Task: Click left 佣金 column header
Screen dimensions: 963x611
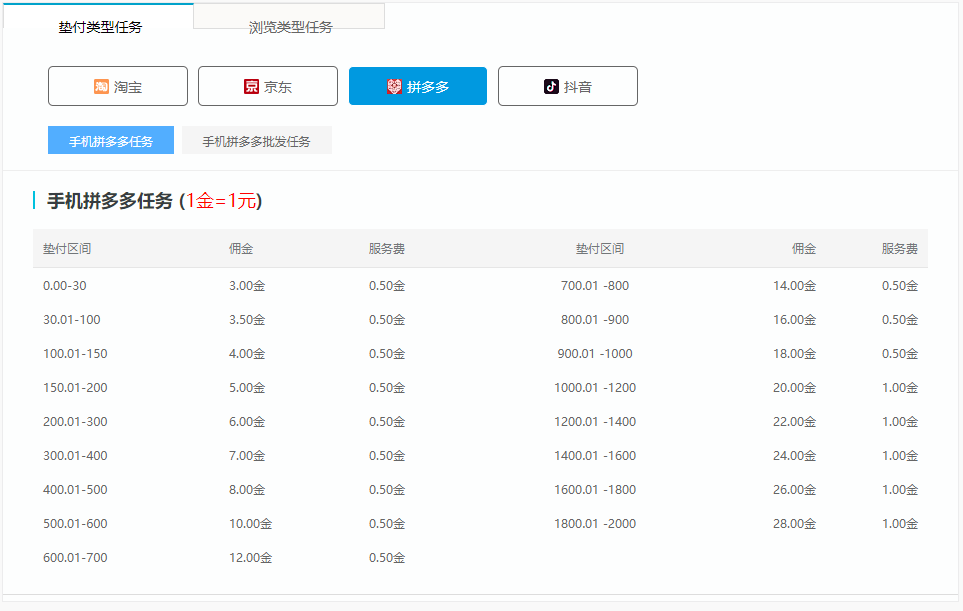Action: tap(241, 249)
